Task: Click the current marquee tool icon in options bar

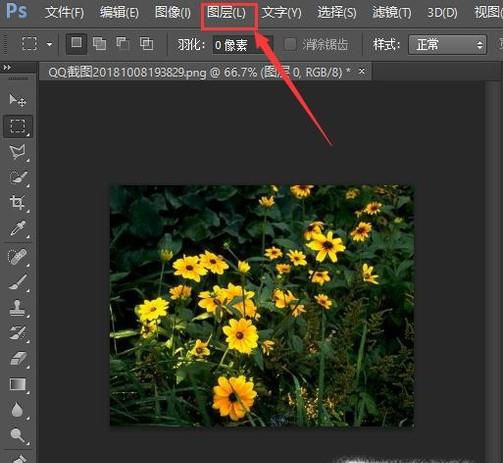Action: 29,44
